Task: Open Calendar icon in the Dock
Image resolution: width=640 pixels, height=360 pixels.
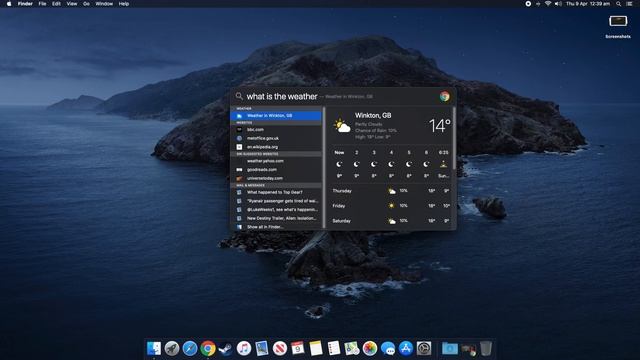Action: pos(298,349)
